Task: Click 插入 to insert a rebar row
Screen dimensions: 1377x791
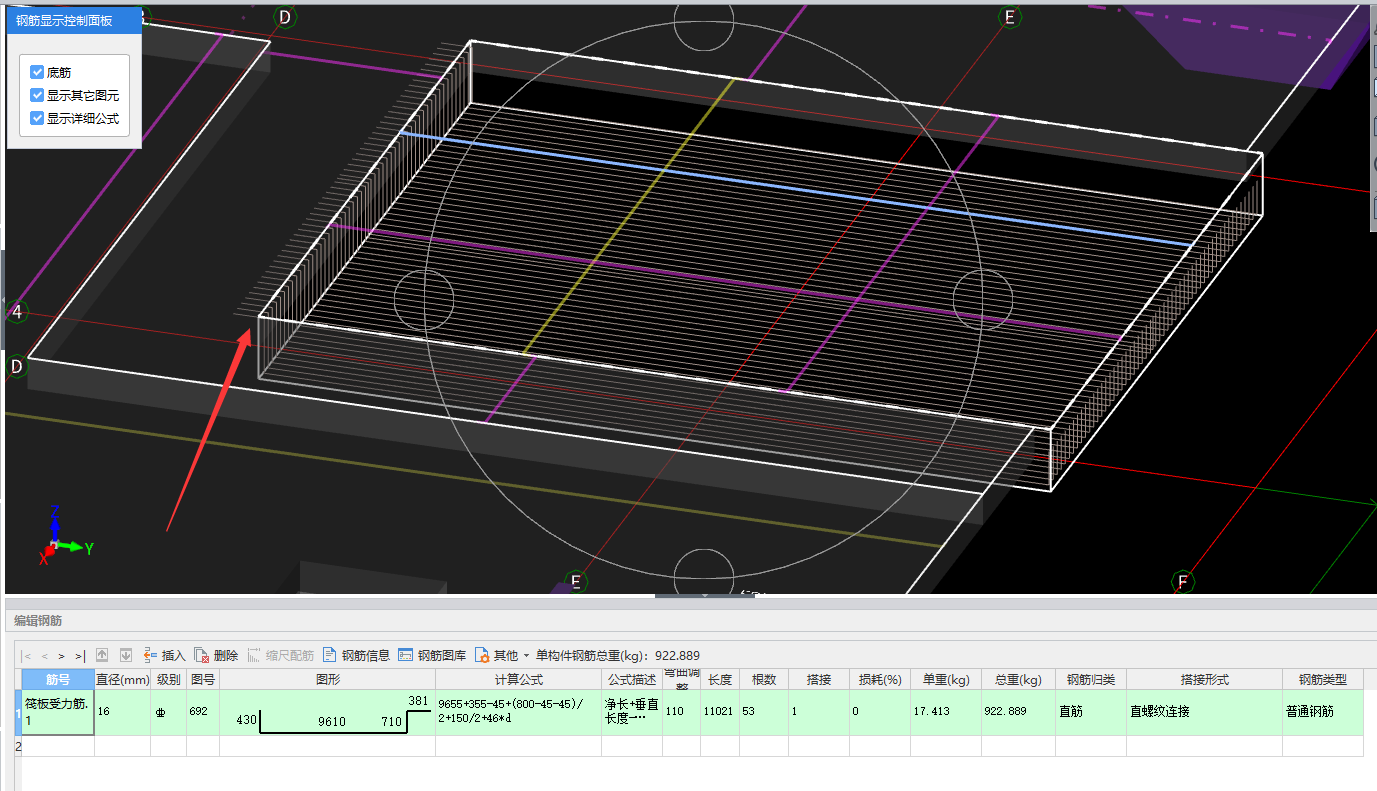Action: click(164, 656)
